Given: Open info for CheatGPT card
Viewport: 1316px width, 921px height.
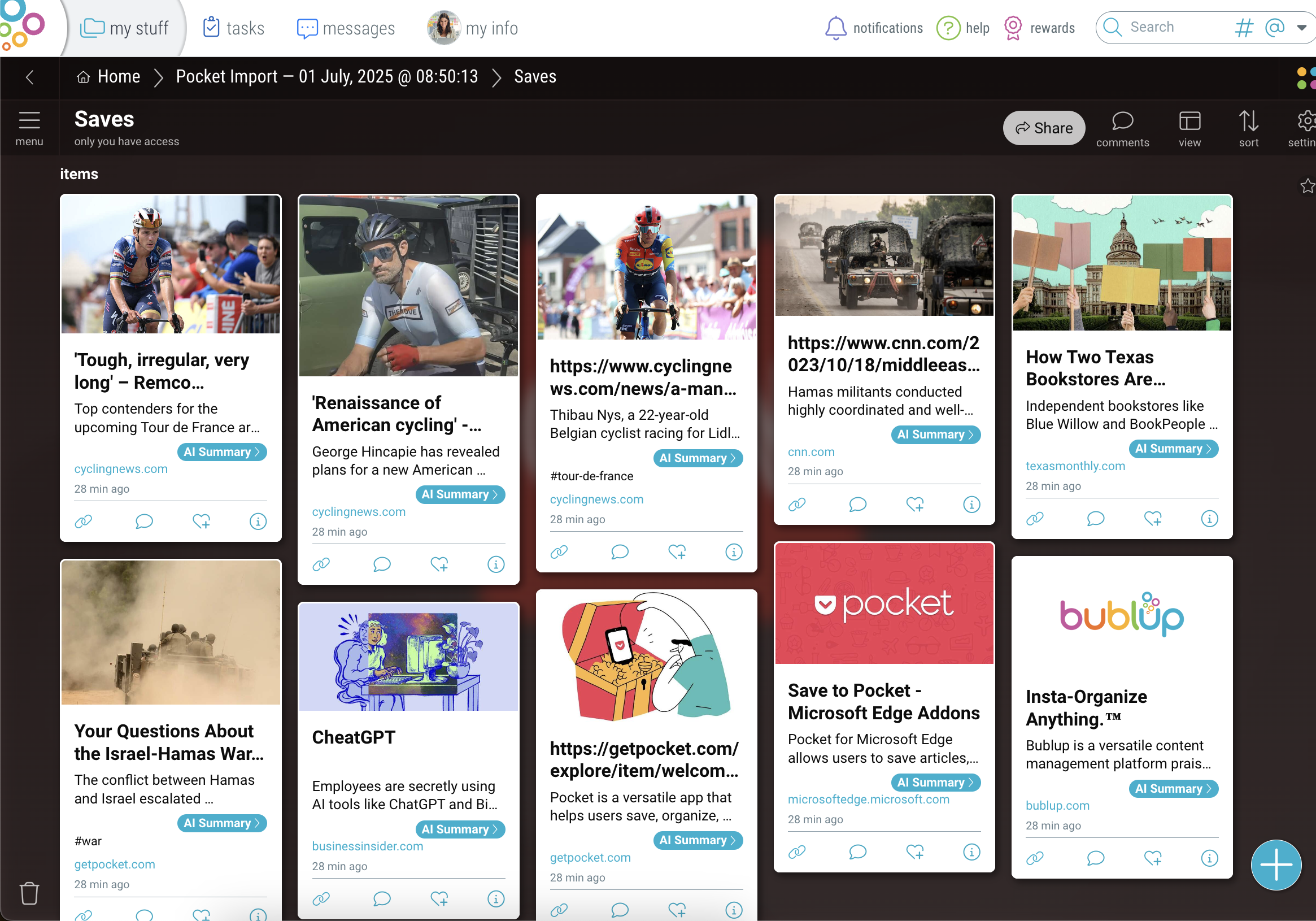Looking at the screenshot, I should point(496,898).
